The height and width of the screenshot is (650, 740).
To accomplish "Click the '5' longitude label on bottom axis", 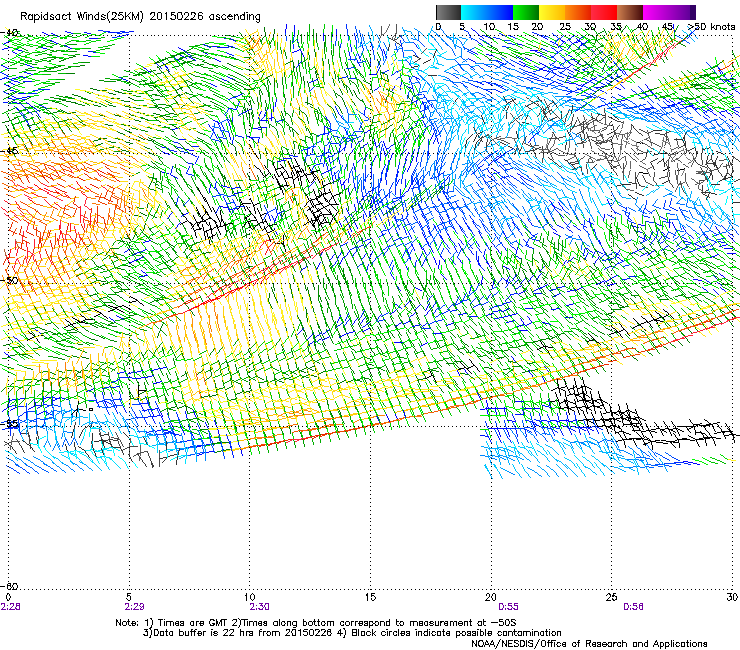I will pos(129,597).
